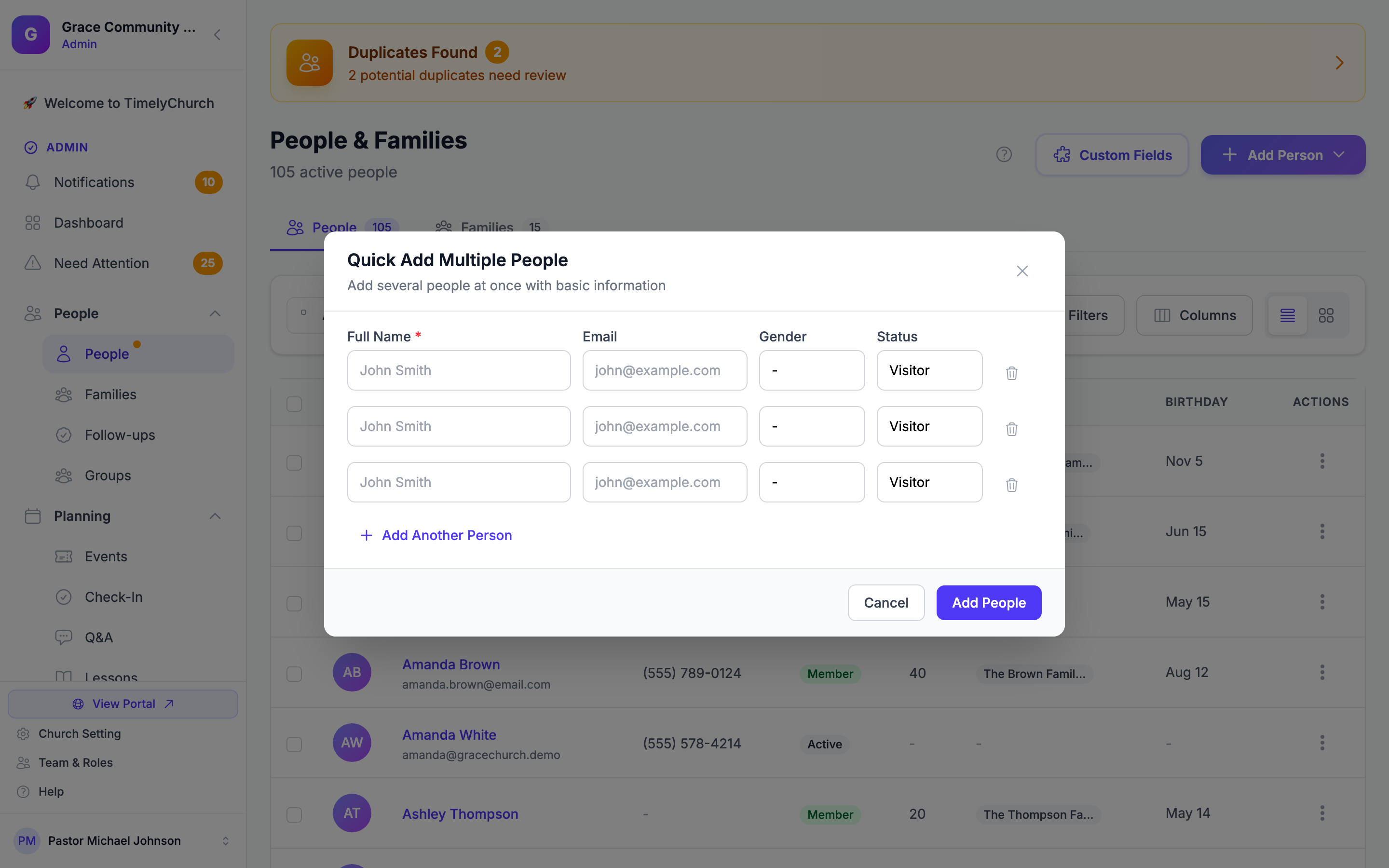This screenshot has width=1389, height=868.
Task: Select the header select-all checkbox
Action: click(x=294, y=404)
